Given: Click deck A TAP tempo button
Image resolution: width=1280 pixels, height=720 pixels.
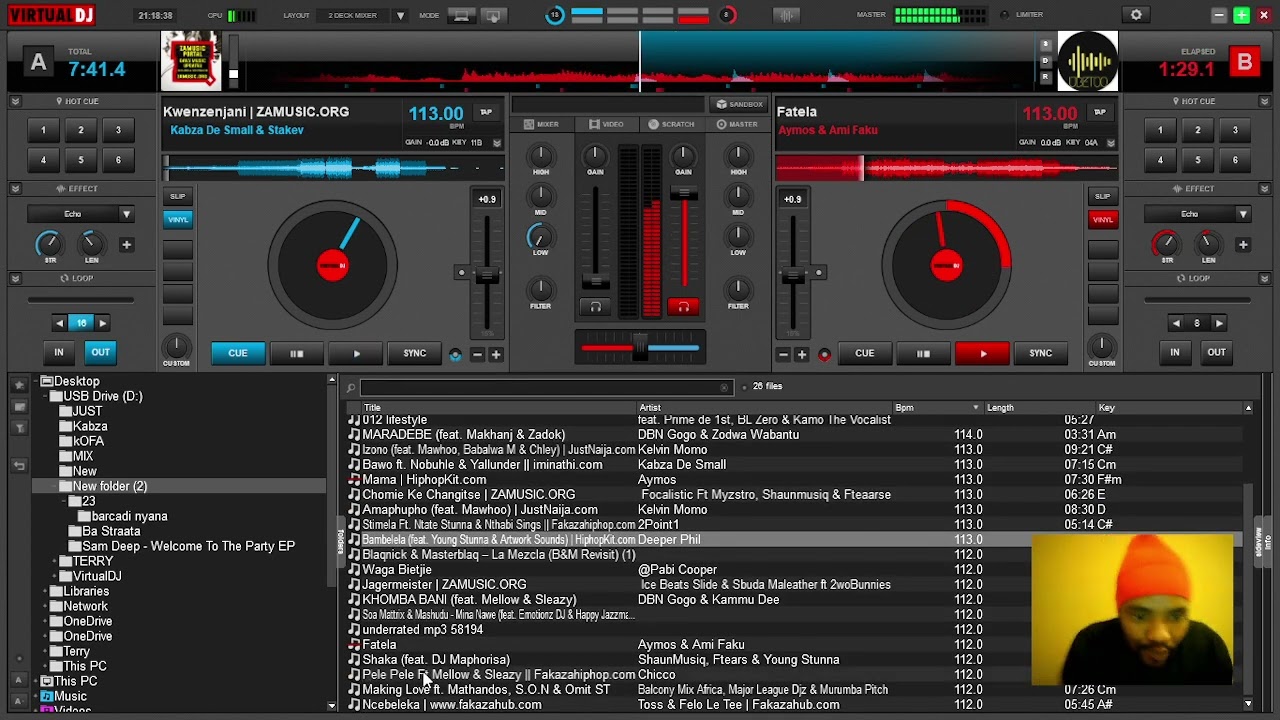Looking at the screenshot, I should pos(486,112).
